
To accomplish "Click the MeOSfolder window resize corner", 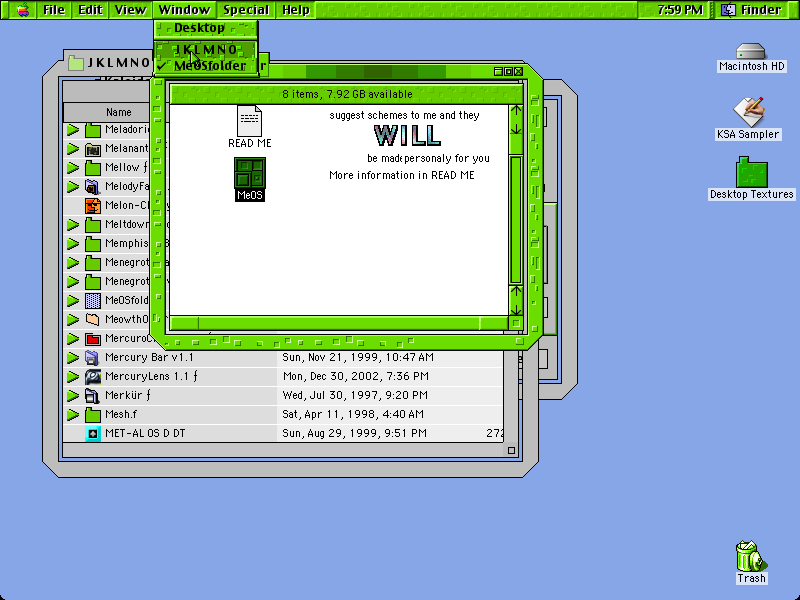I will coord(516,323).
